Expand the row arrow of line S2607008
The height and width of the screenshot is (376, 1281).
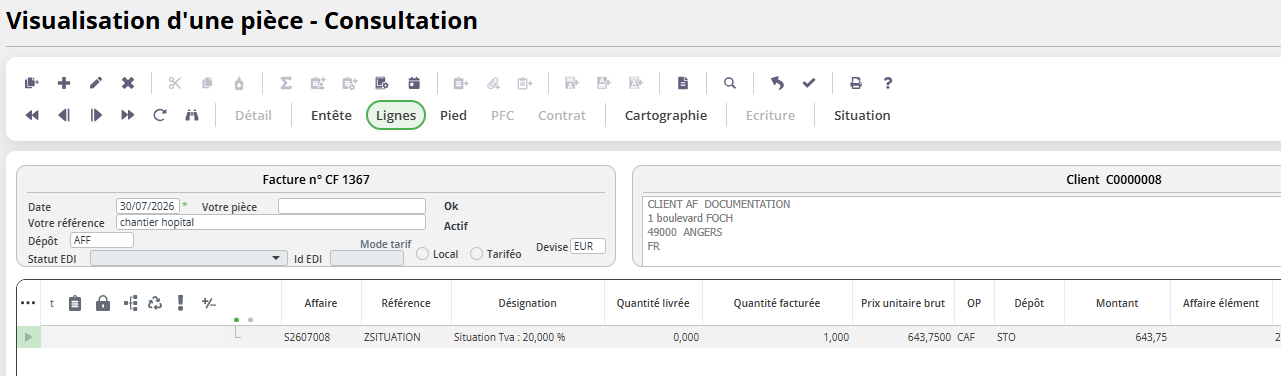tap(28, 337)
